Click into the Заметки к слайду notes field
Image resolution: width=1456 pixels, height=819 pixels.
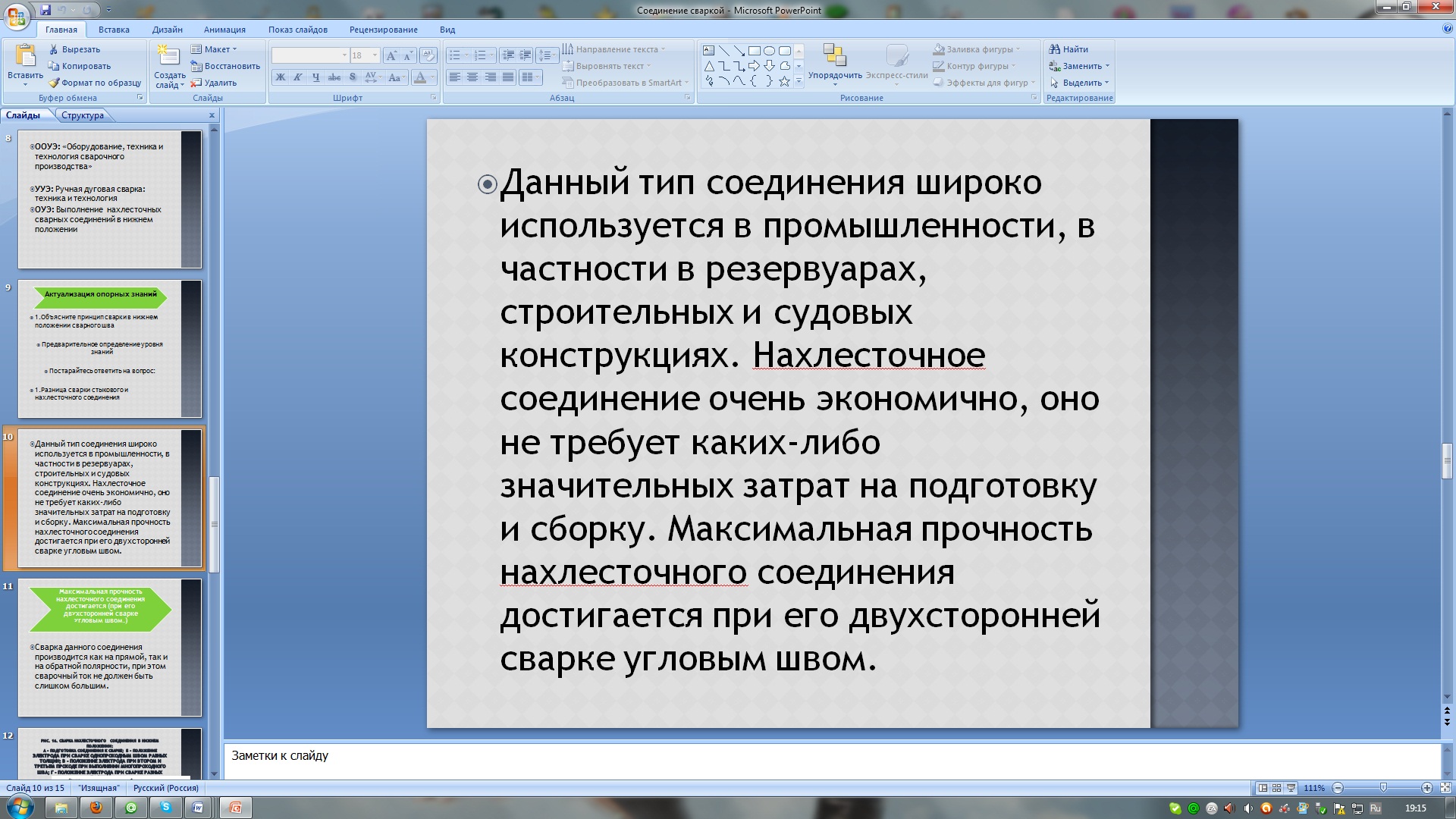click(x=832, y=761)
